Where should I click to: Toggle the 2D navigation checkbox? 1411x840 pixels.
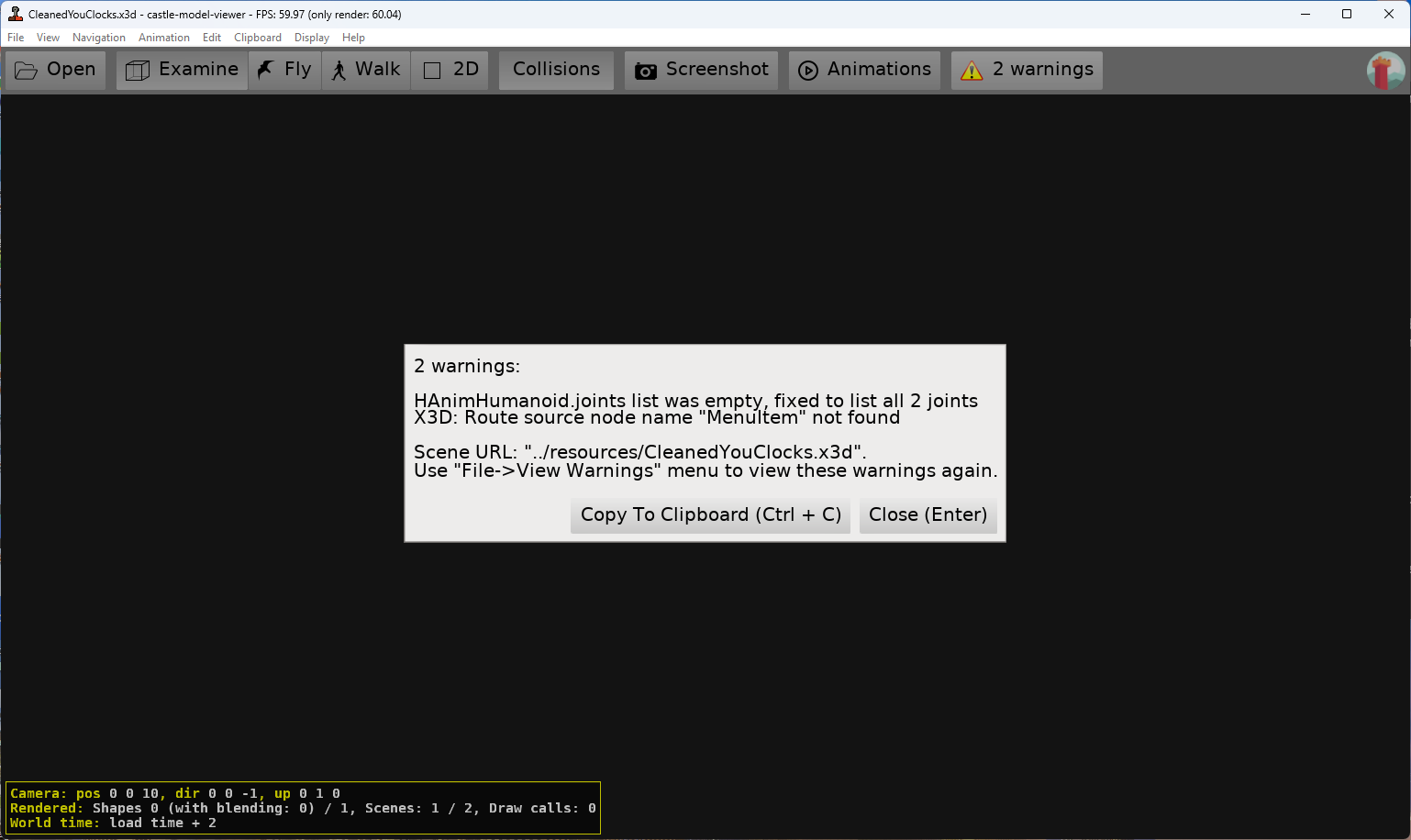[x=432, y=71]
